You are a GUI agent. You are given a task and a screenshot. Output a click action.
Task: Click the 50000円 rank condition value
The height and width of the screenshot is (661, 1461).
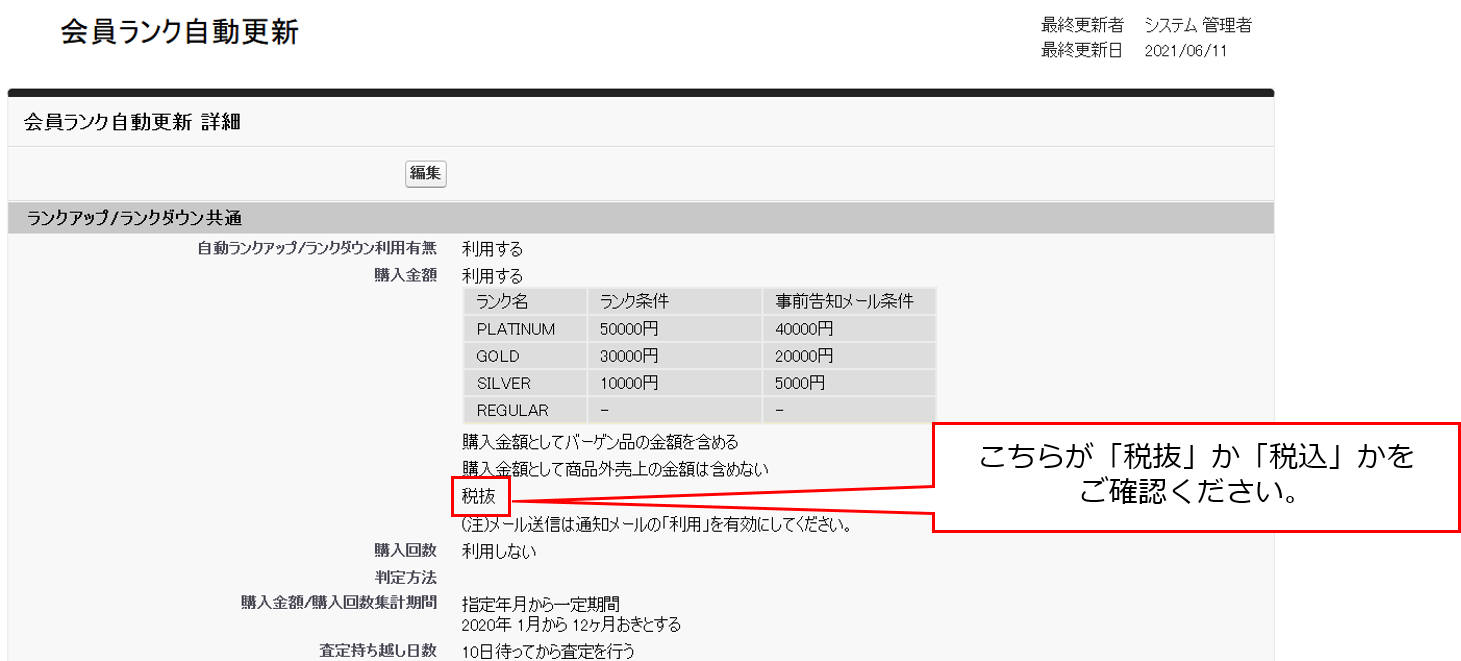[629, 329]
